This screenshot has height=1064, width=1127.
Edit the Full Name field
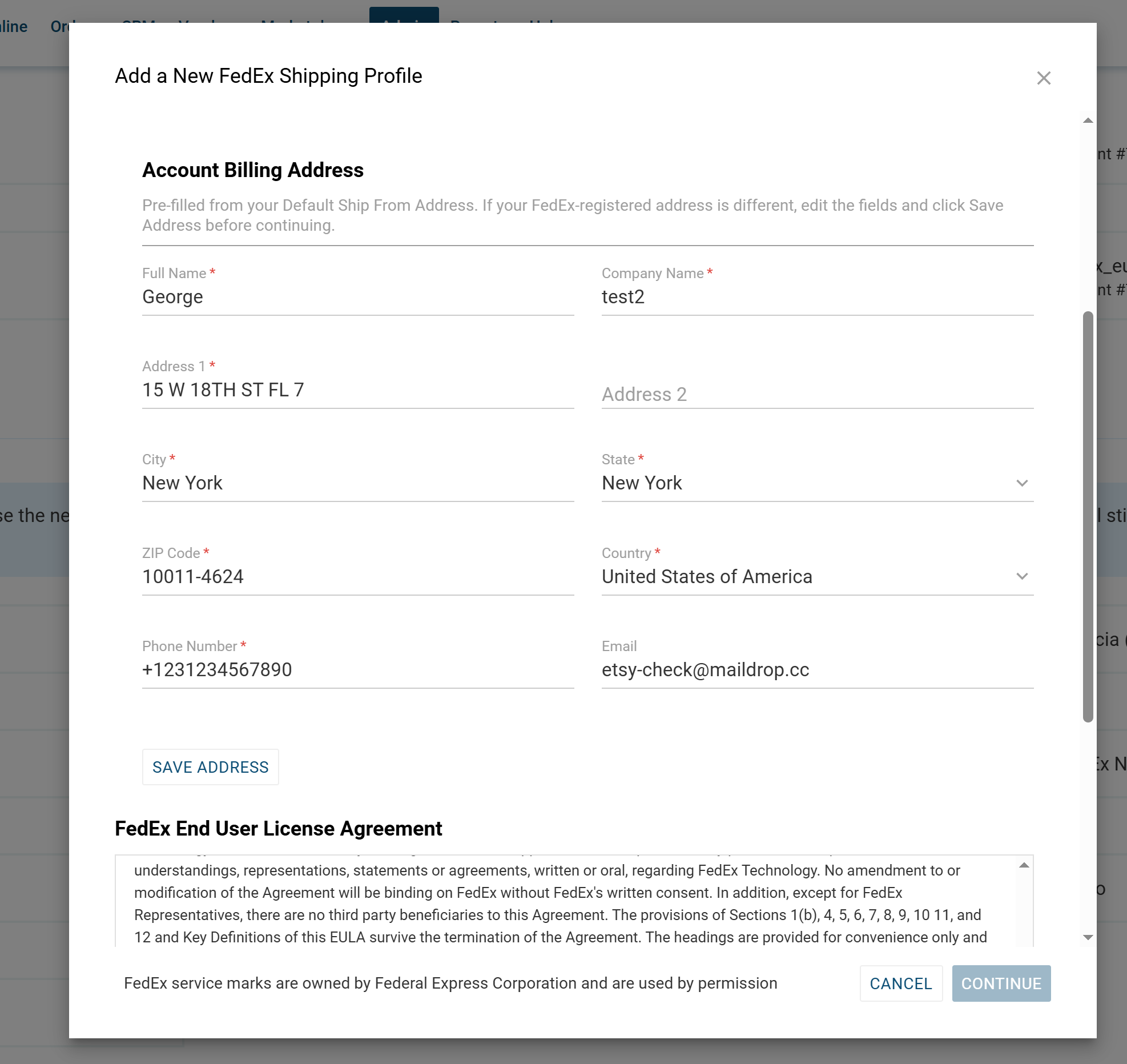click(358, 297)
